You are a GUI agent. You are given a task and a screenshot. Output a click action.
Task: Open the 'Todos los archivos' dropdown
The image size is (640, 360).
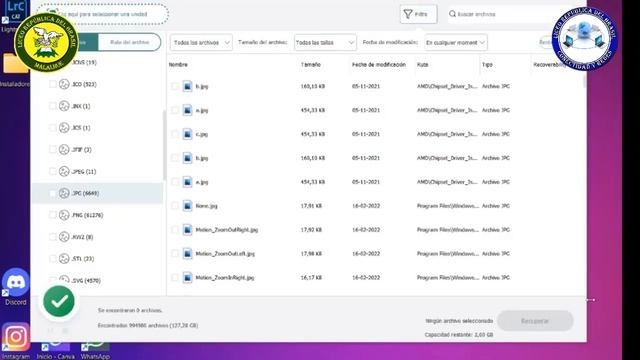pyautogui.click(x=201, y=42)
